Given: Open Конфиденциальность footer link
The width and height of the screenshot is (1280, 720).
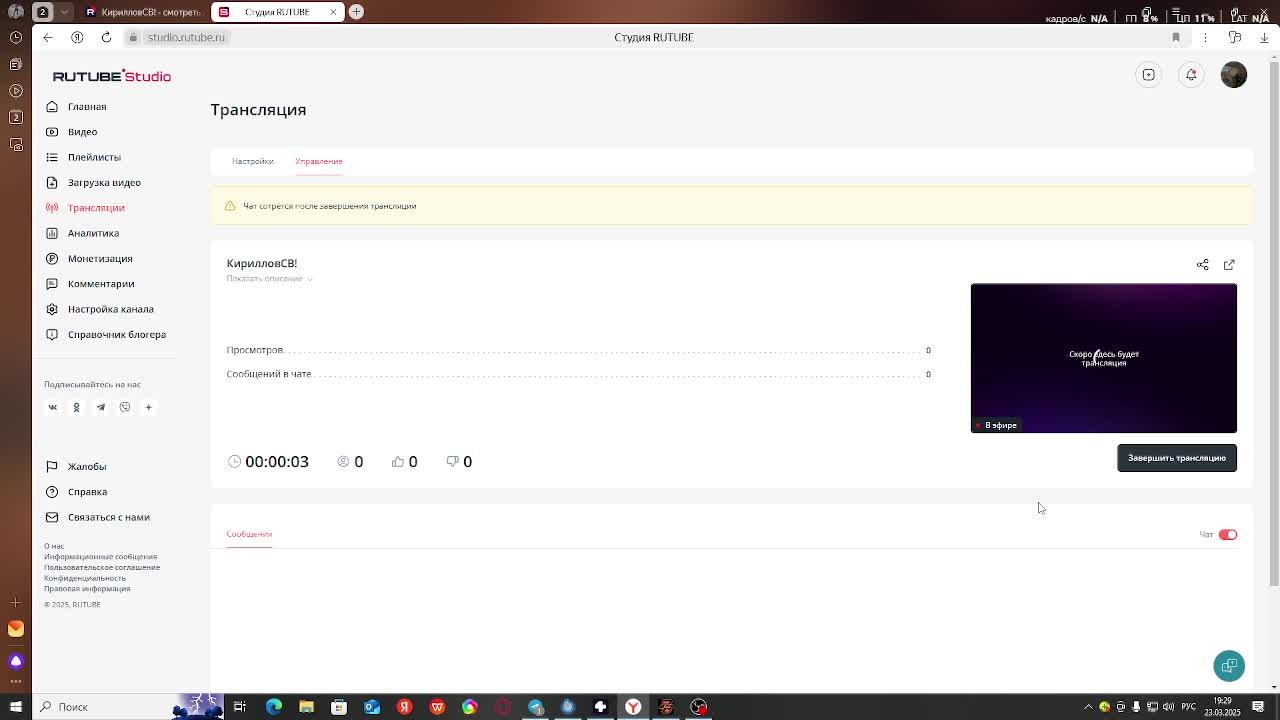Looking at the screenshot, I should pos(85,578).
